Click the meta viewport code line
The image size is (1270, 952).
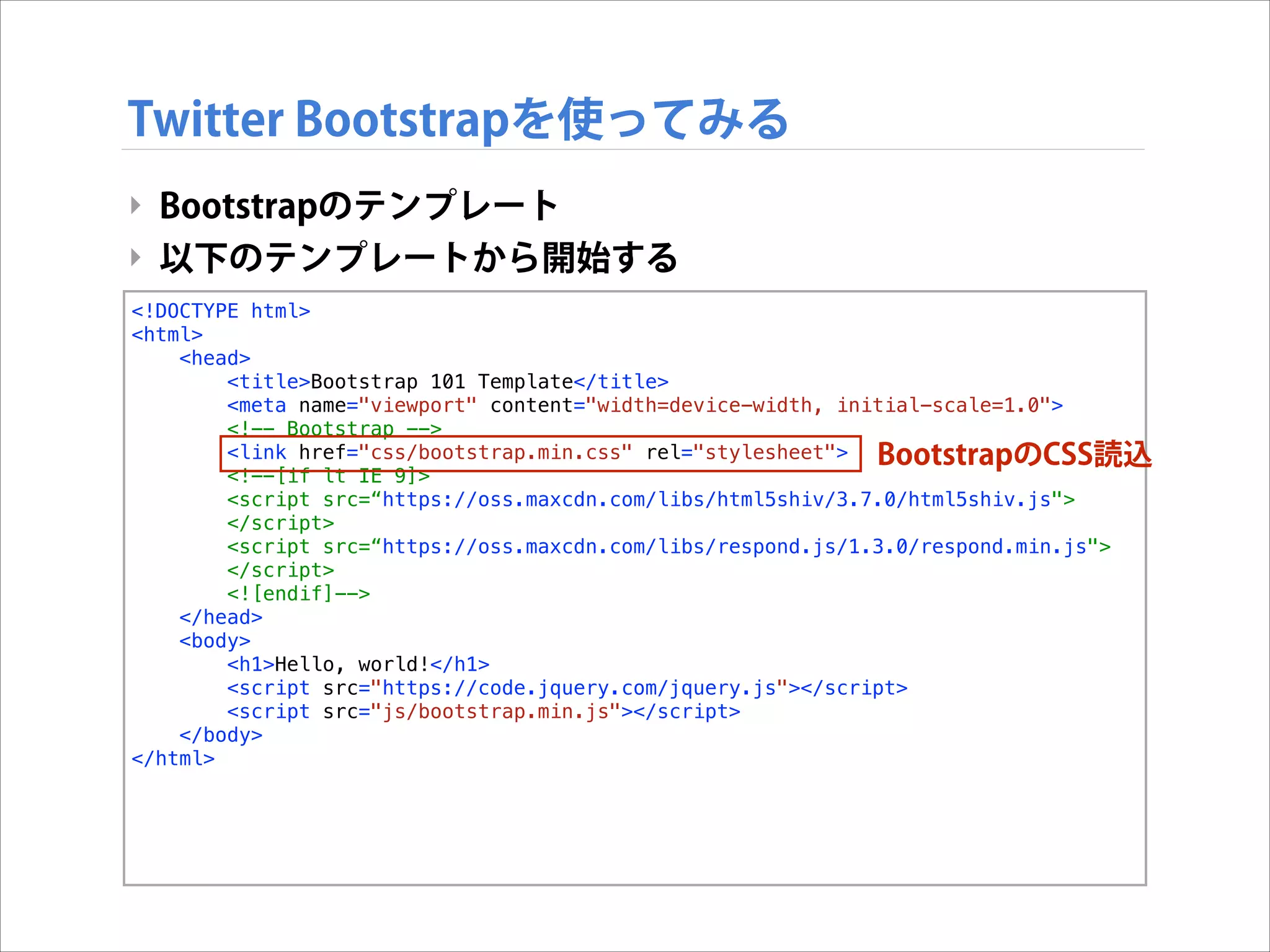(645, 405)
